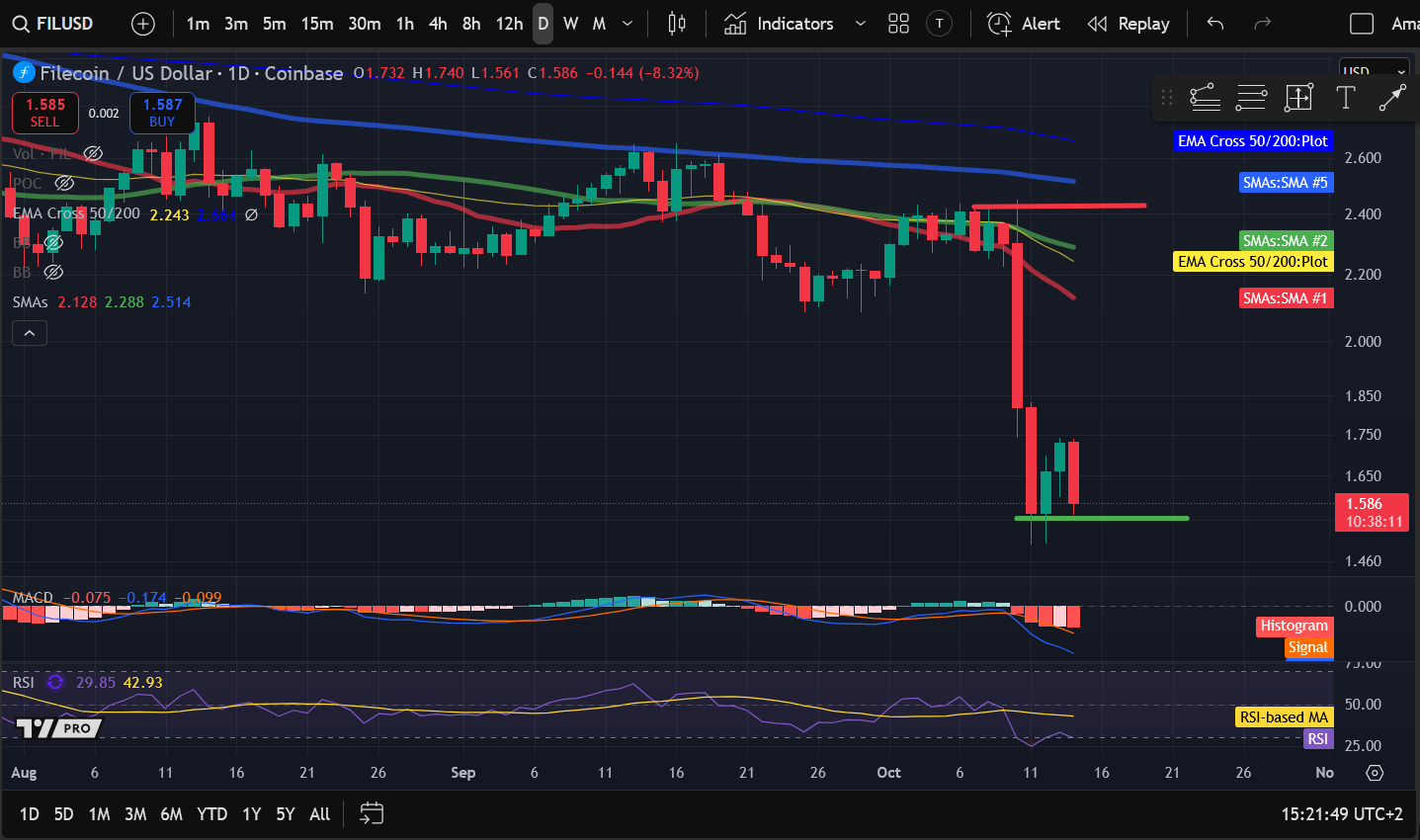Set chart range to 1Y
1420x840 pixels.
252,814
